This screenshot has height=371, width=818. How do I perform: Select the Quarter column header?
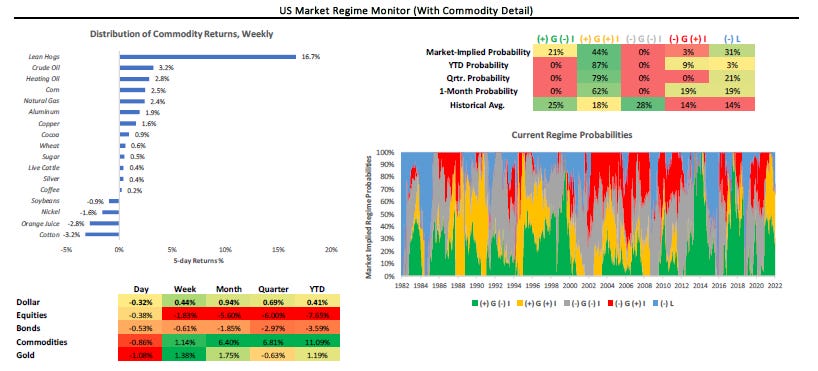coord(272,289)
